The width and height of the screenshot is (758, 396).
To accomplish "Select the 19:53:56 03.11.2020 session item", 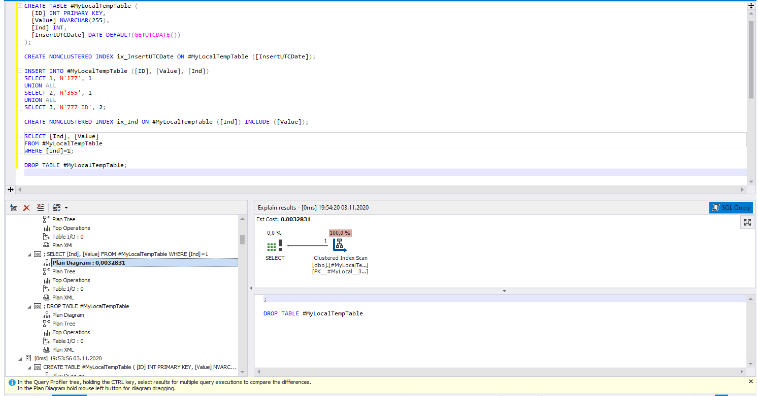I will 68,358.
